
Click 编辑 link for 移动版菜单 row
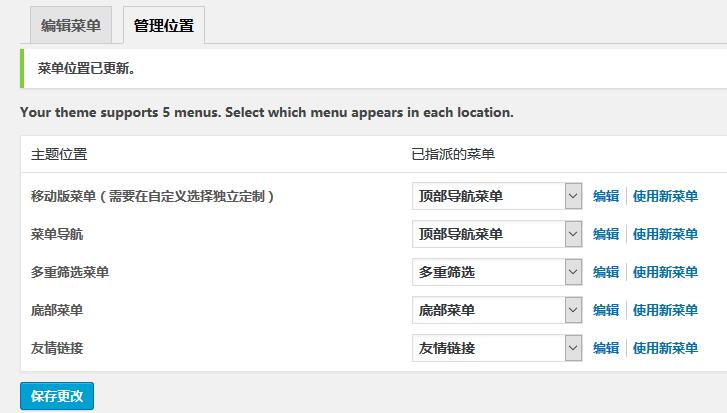tap(606, 196)
